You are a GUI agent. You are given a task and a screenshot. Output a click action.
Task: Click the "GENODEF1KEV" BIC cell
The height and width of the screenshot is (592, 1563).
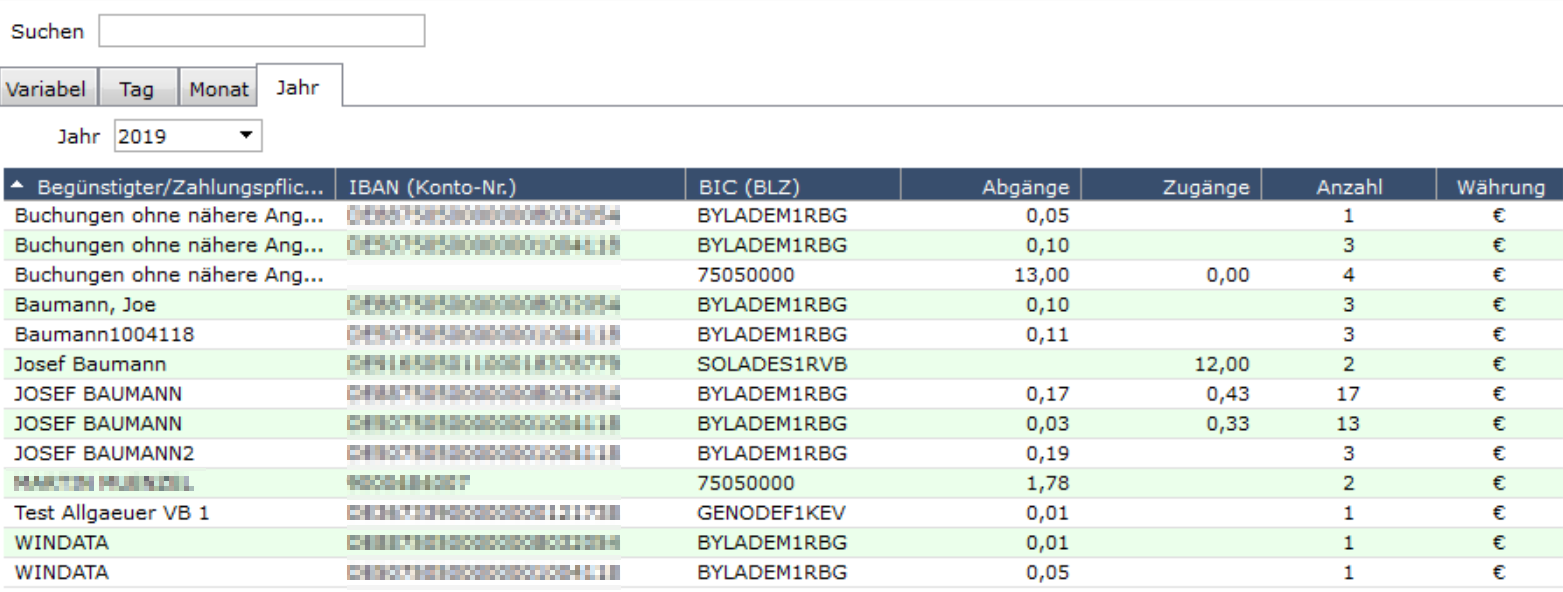[772, 513]
